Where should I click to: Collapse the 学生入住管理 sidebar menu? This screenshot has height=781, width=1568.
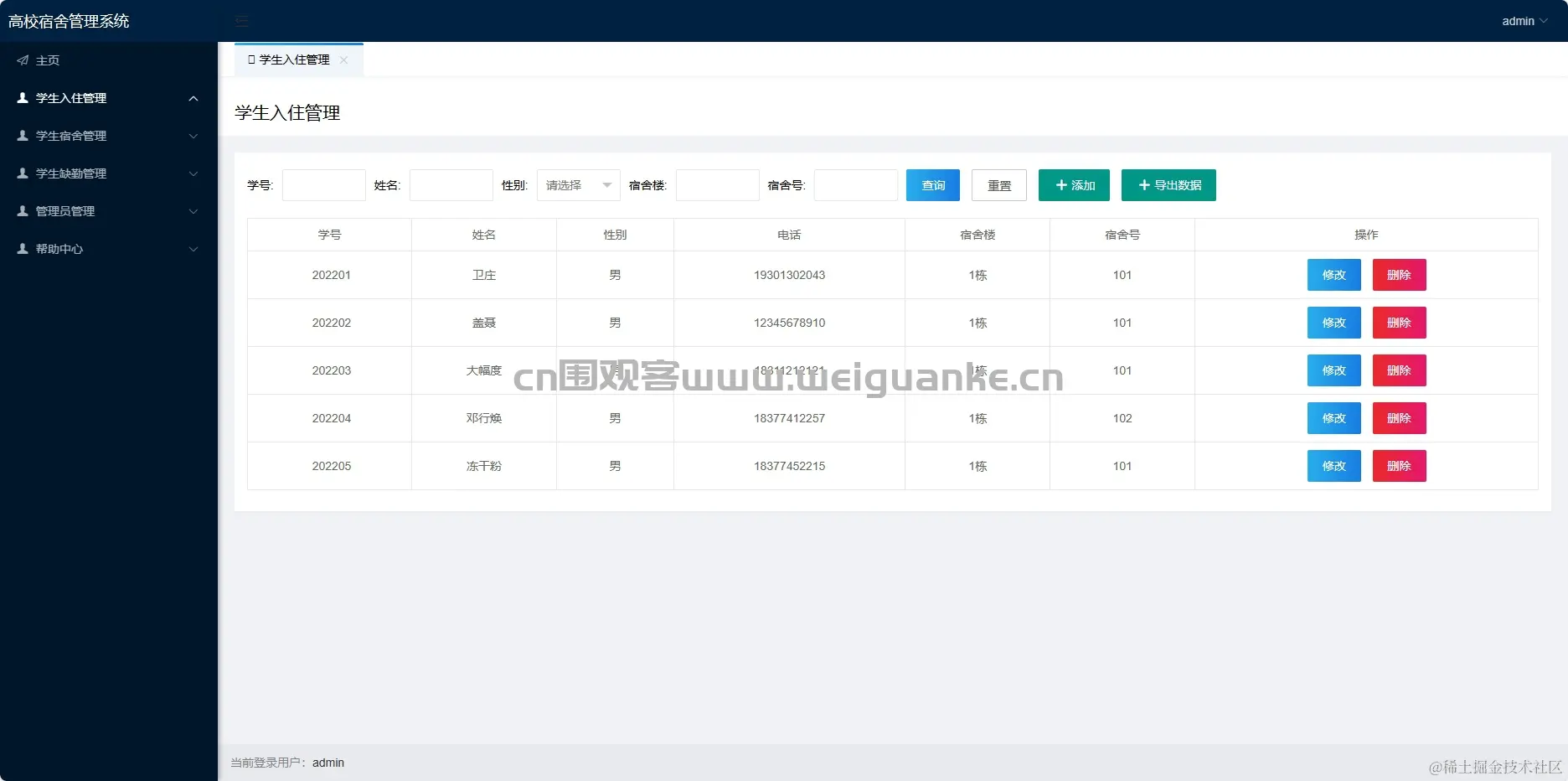109,98
